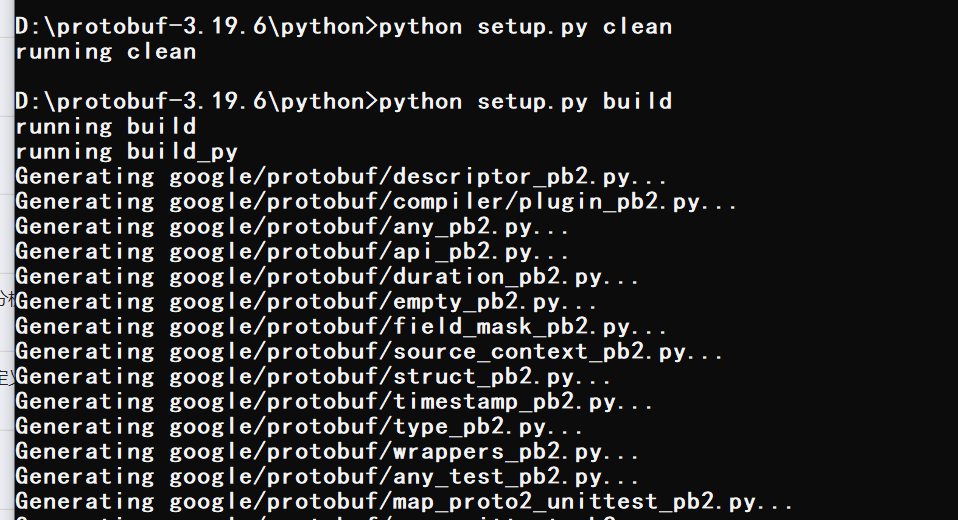This screenshot has height=520, width=958.
Task: Select the duration_pb2.py generating line
Action: [x=327, y=277]
